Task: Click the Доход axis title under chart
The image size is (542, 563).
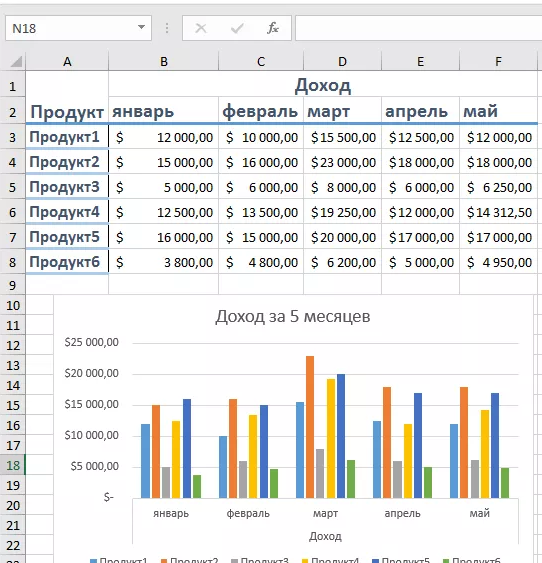Action: pyautogui.click(x=325, y=536)
